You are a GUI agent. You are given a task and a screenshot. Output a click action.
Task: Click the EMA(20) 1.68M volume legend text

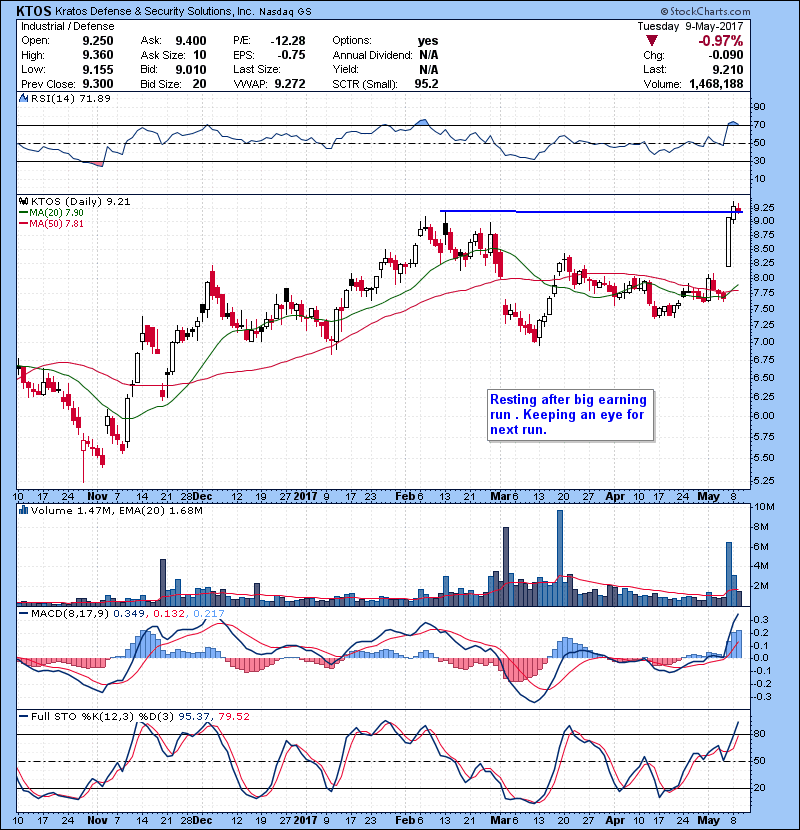(x=161, y=511)
